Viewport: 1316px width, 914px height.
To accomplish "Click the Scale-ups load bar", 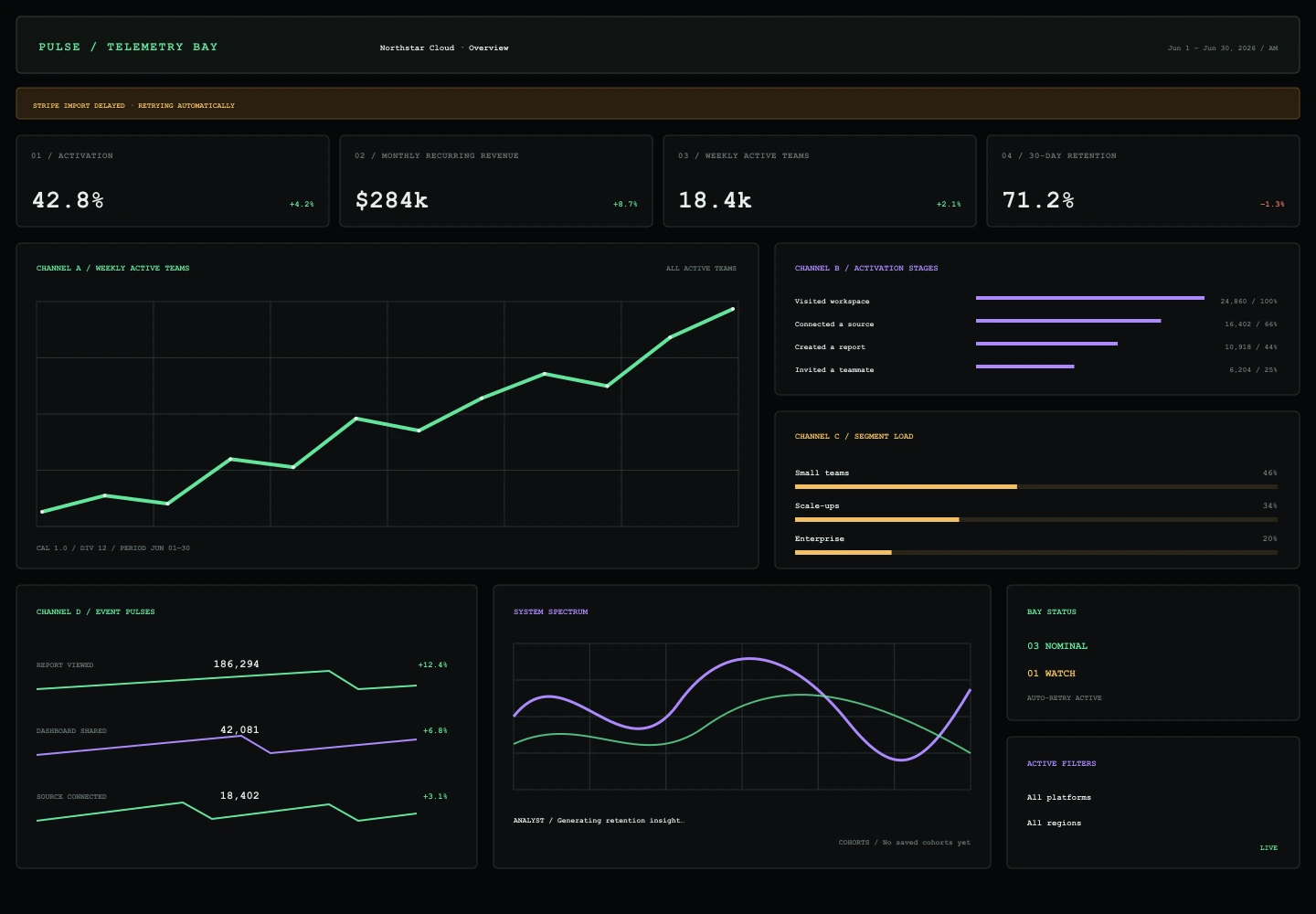I will [1036, 520].
